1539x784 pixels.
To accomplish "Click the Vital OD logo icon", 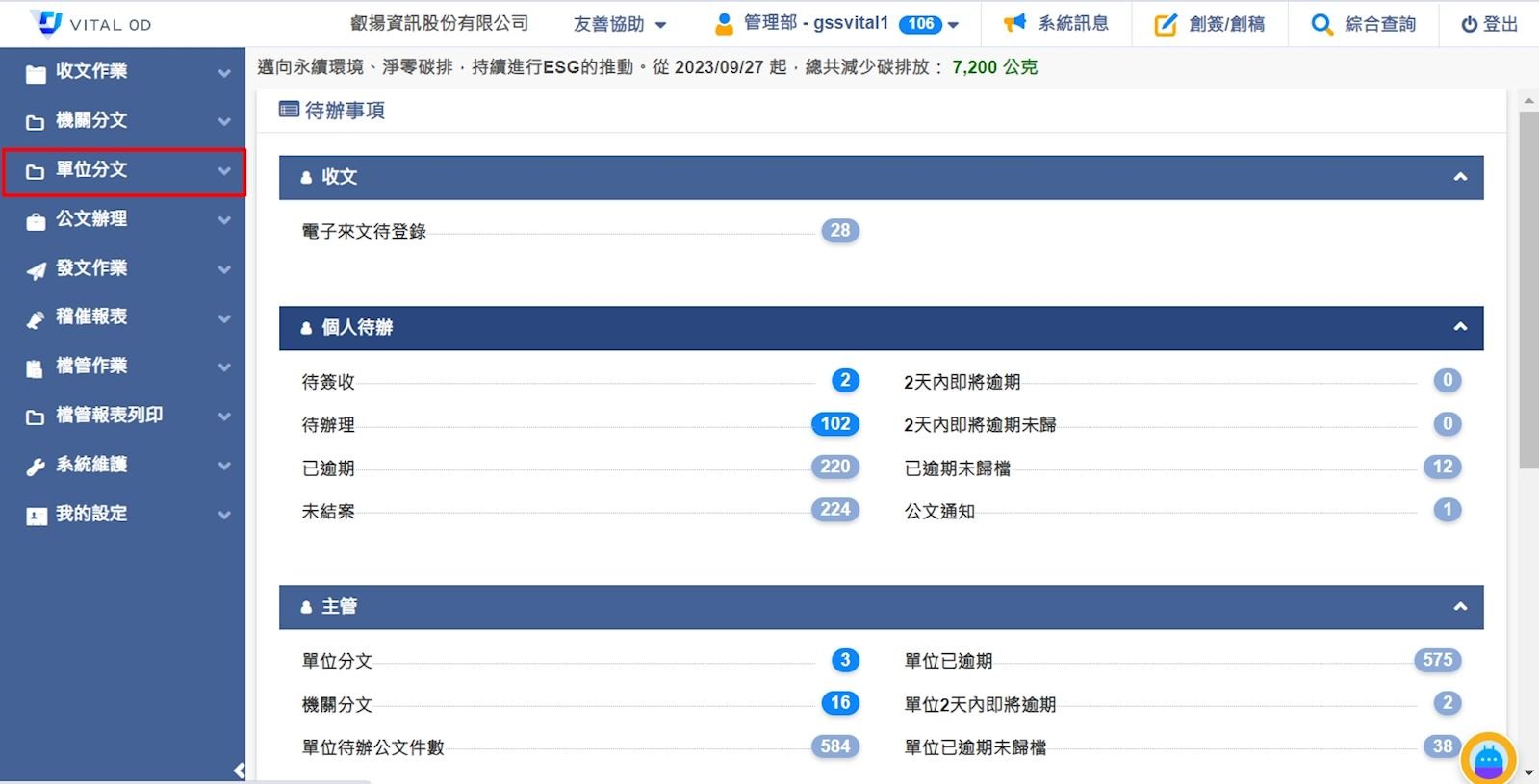I will click(46, 23).
